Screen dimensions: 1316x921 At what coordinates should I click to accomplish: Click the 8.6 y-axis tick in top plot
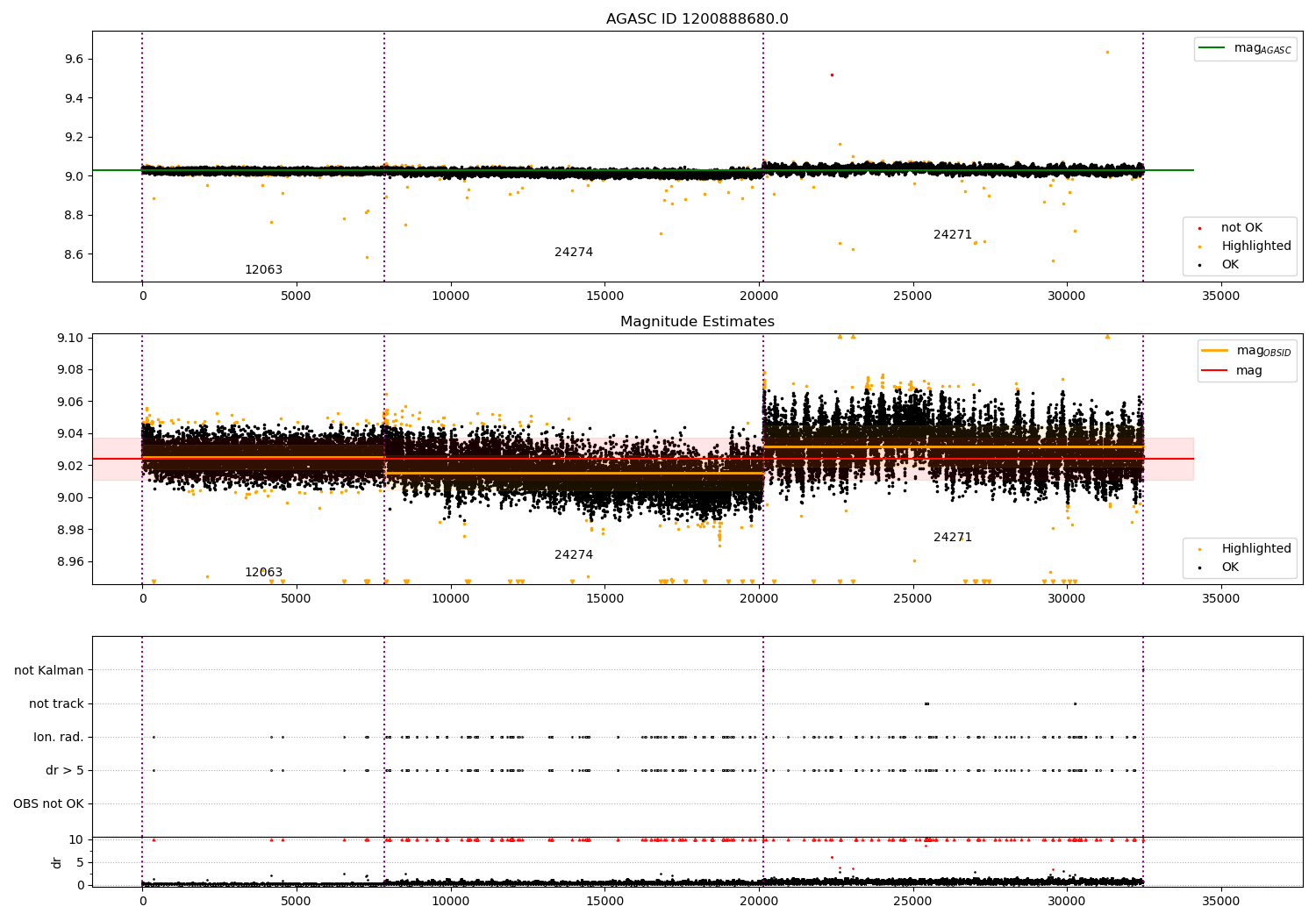74,254
